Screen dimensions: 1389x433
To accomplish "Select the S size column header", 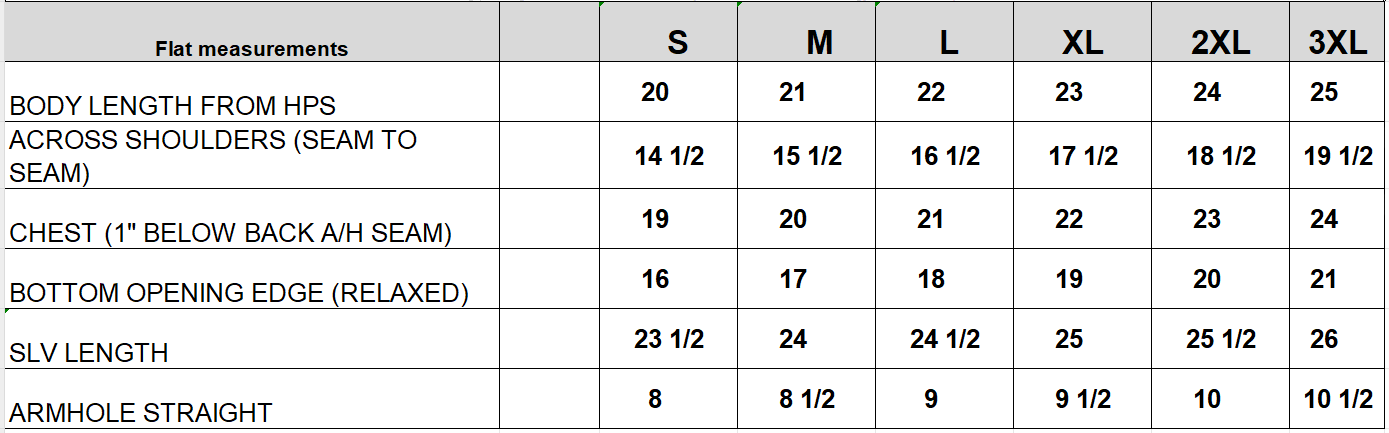I will 677,42.
